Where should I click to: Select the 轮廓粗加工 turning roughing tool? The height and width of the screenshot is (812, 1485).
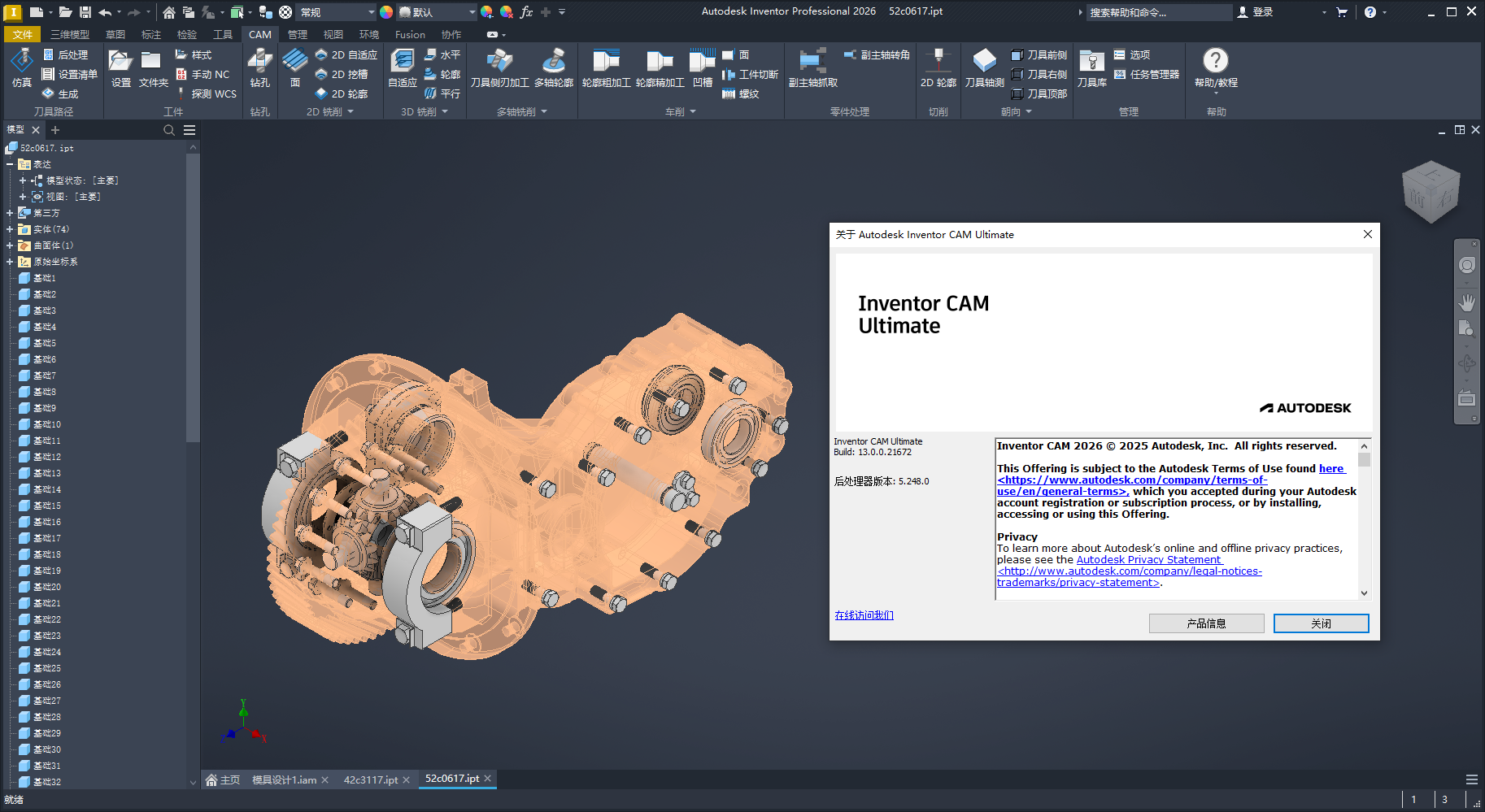(x=607, y=67)
